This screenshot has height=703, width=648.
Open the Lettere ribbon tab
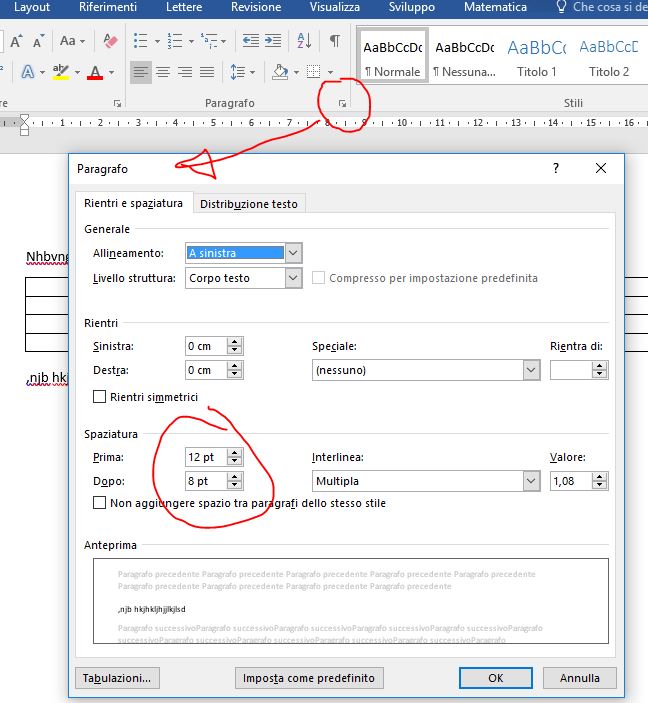click(184, 7)
